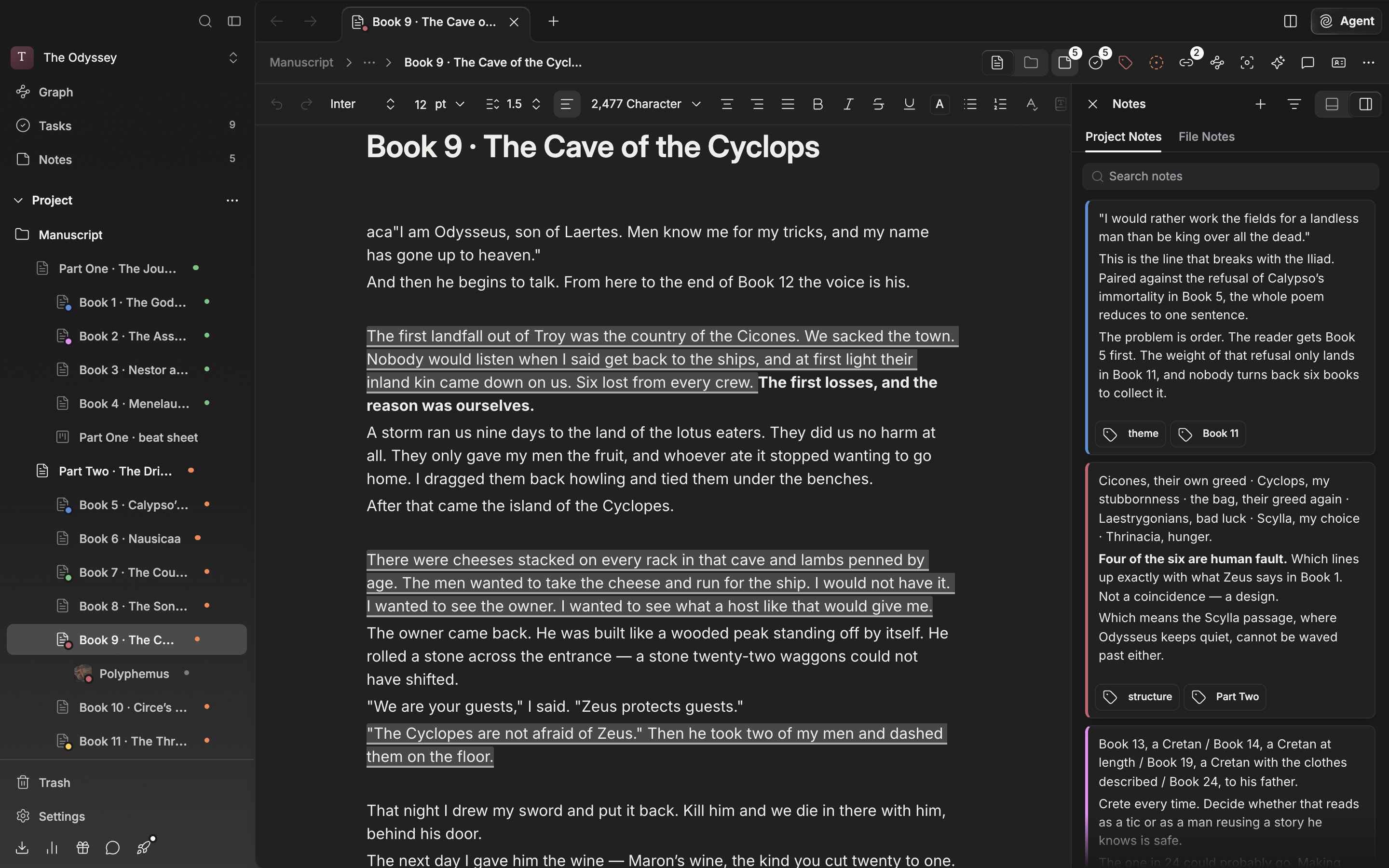
Task: Toggle italic formatting
Action: (x=848, y=104)
